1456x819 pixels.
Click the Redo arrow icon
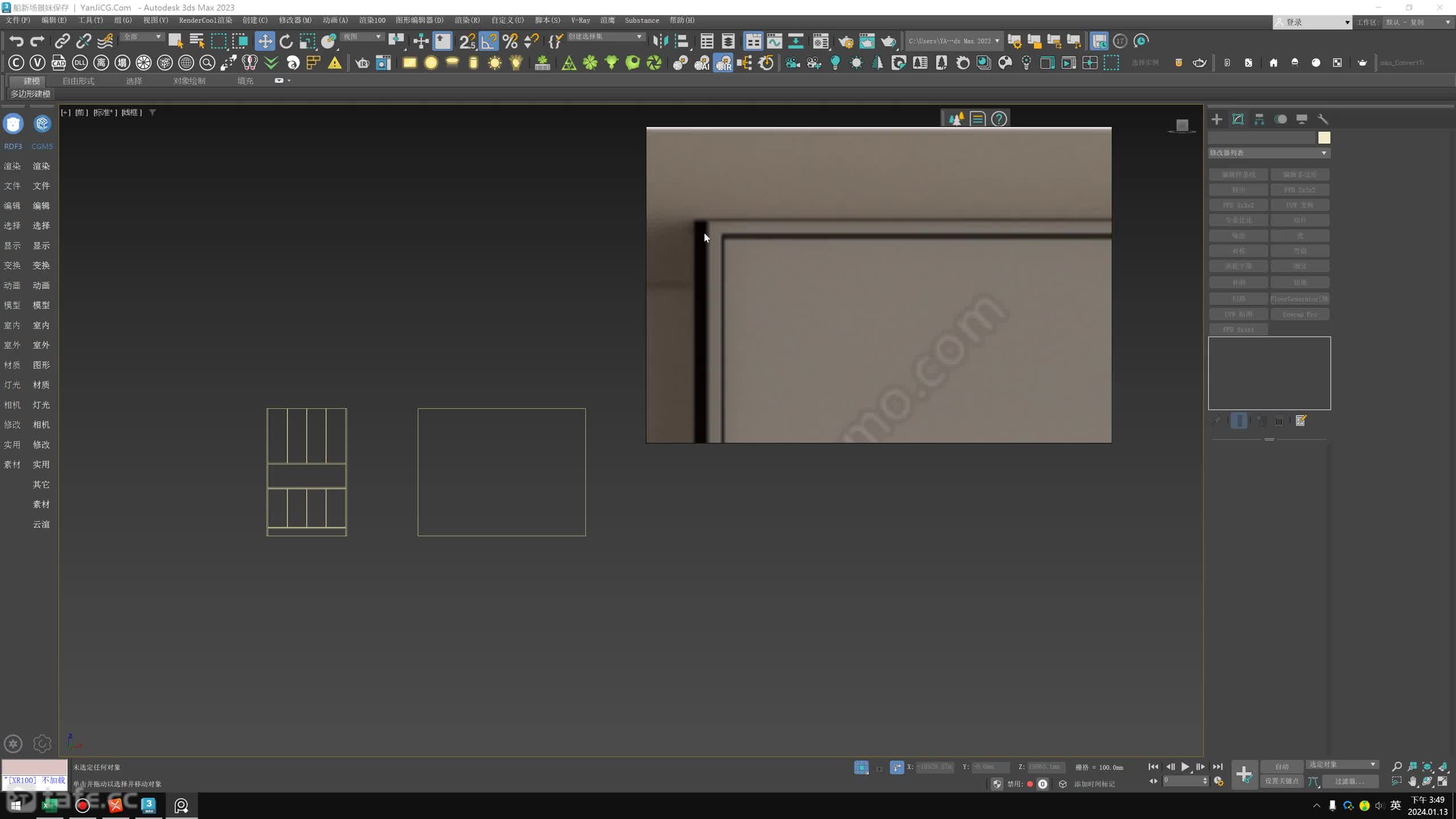pyautogui.click(x=38, y=41)
